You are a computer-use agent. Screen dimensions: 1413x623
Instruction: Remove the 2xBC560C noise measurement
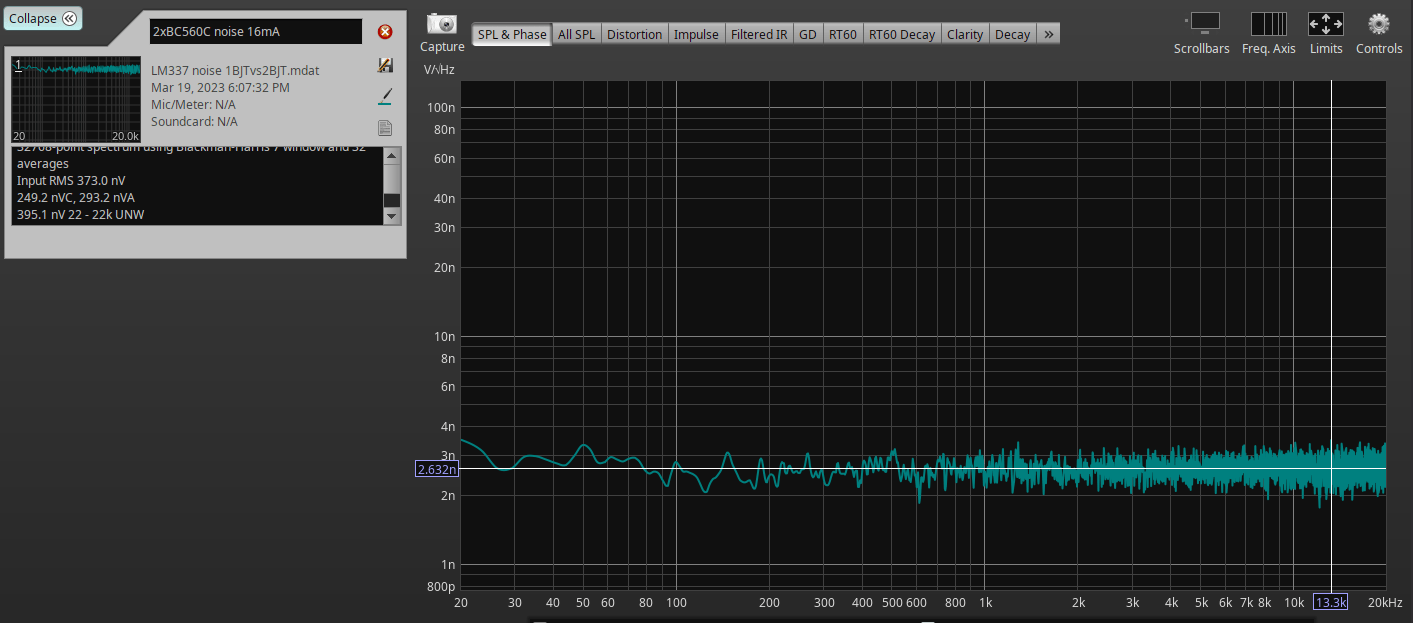(385, 32)
